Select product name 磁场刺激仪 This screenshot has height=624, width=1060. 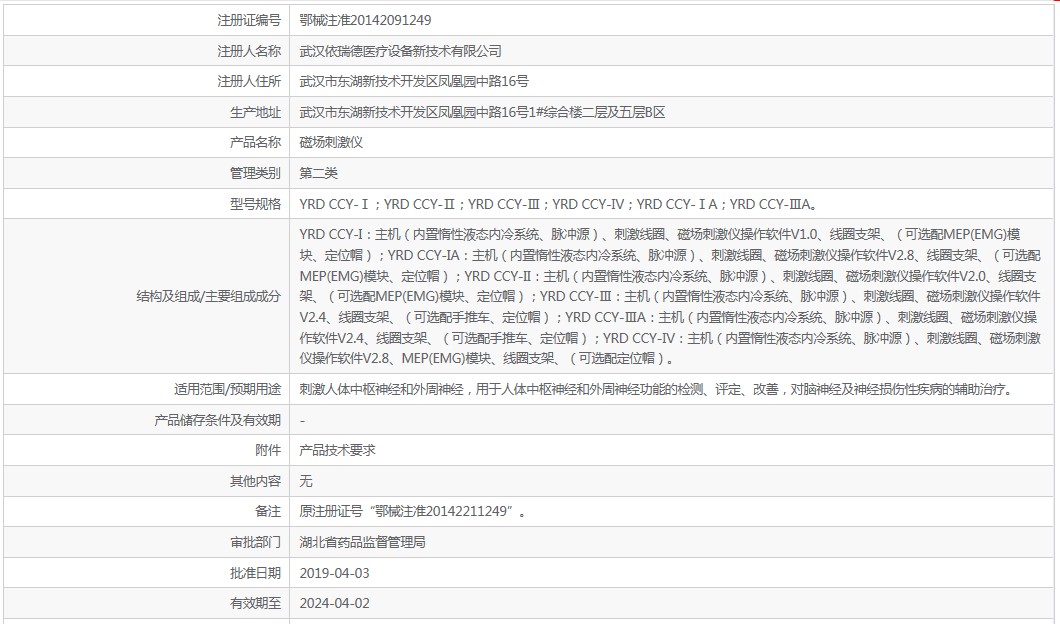pyautogui.click(x=331, y=142)
